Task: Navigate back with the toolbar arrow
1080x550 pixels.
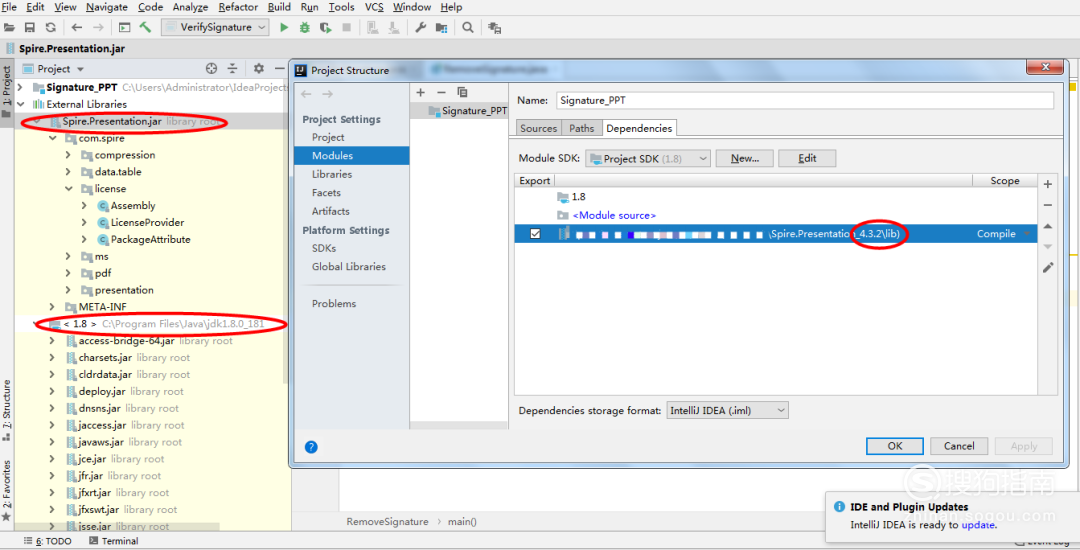Action: [76, 28]
